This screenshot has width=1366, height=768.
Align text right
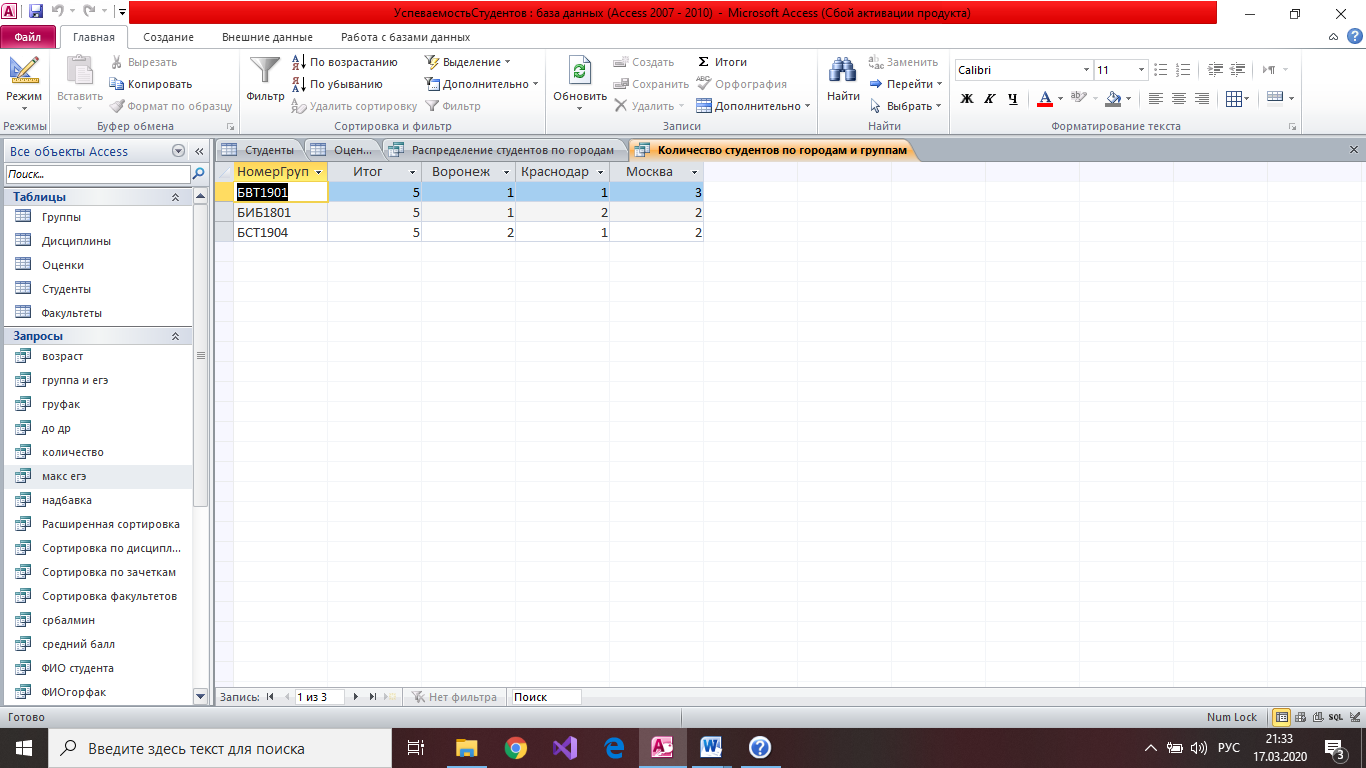[1202, 99]
